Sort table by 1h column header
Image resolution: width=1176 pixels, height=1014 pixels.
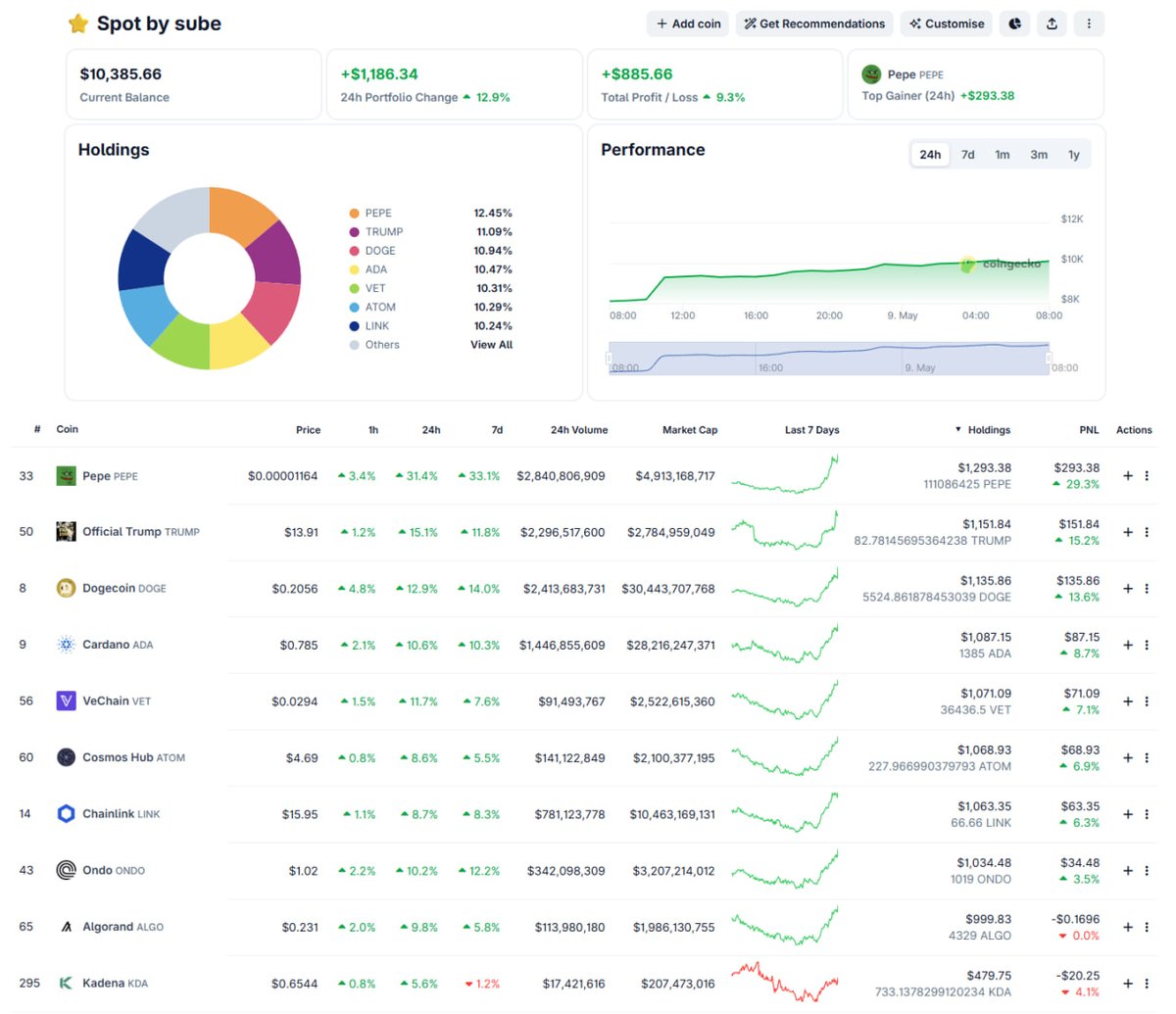(x=373, y=430)
